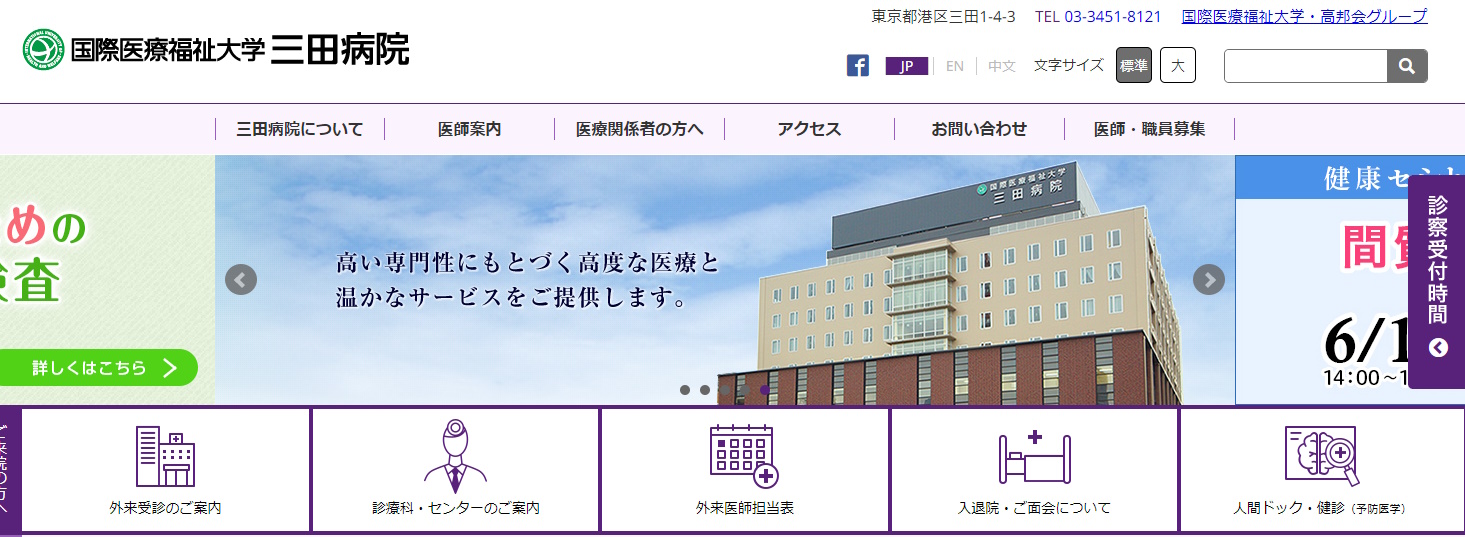Click the 詳しくはこちら green button
The image size is (1465, 537).
click(99, 367)
